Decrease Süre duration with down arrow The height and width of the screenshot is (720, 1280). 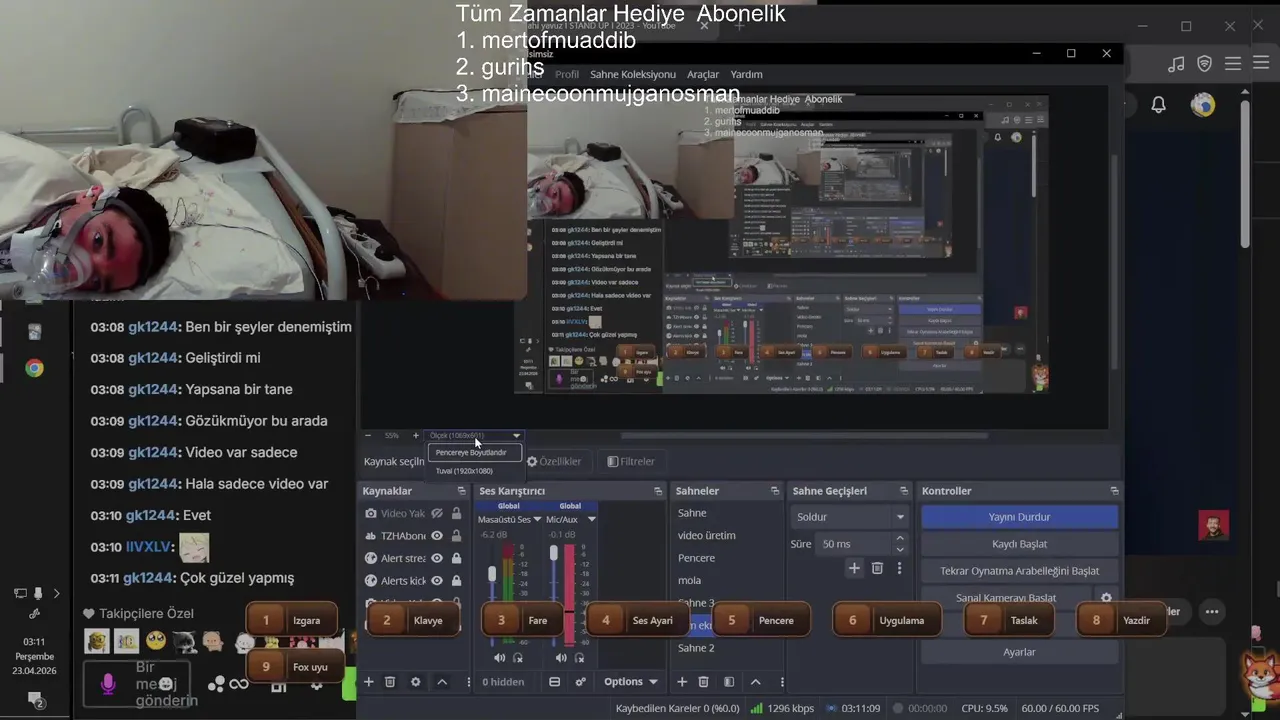(x=900, y=549)
